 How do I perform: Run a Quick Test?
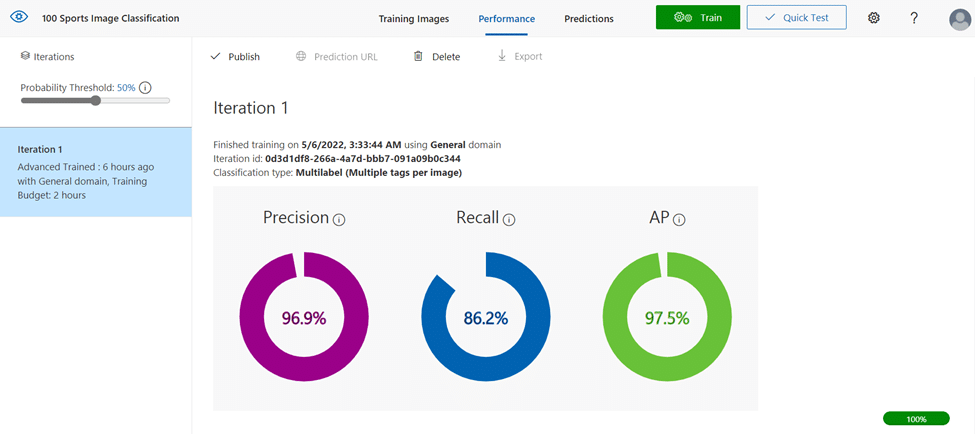797,17
